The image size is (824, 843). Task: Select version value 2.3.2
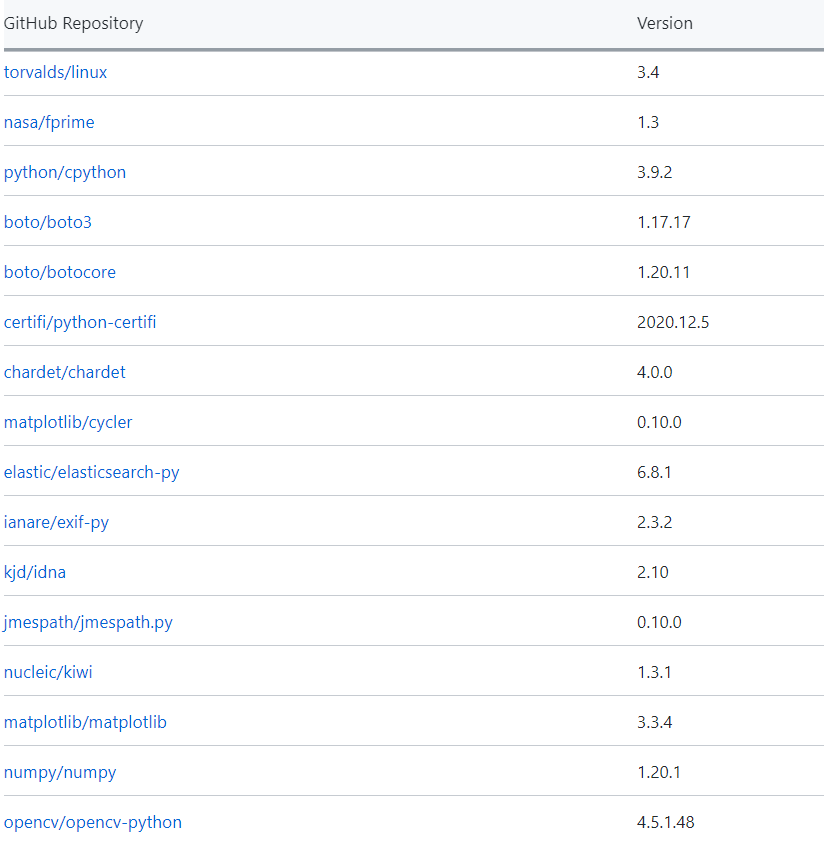pyautogui.click(x=655, y=522)
